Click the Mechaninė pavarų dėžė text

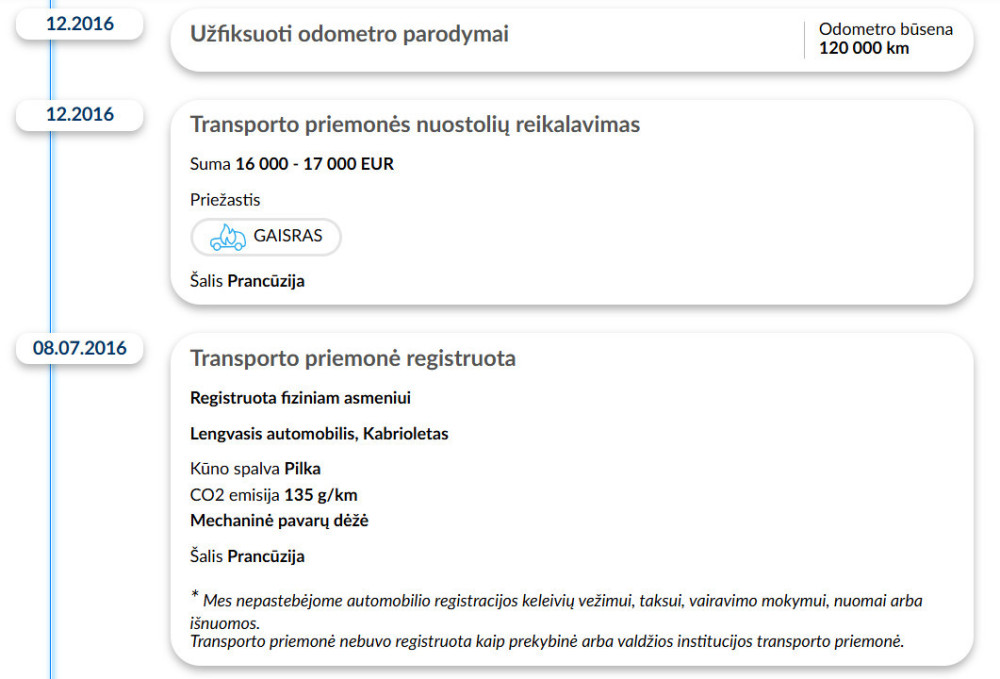point(280,520)
